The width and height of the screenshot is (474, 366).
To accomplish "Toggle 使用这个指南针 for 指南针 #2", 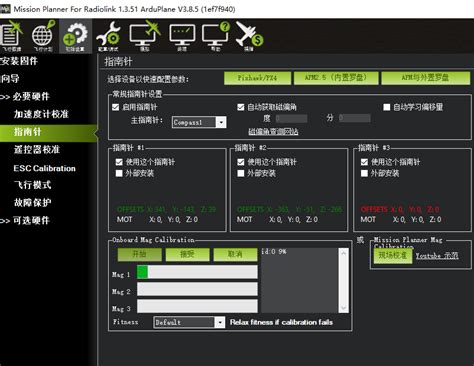I will click(241, 162).
